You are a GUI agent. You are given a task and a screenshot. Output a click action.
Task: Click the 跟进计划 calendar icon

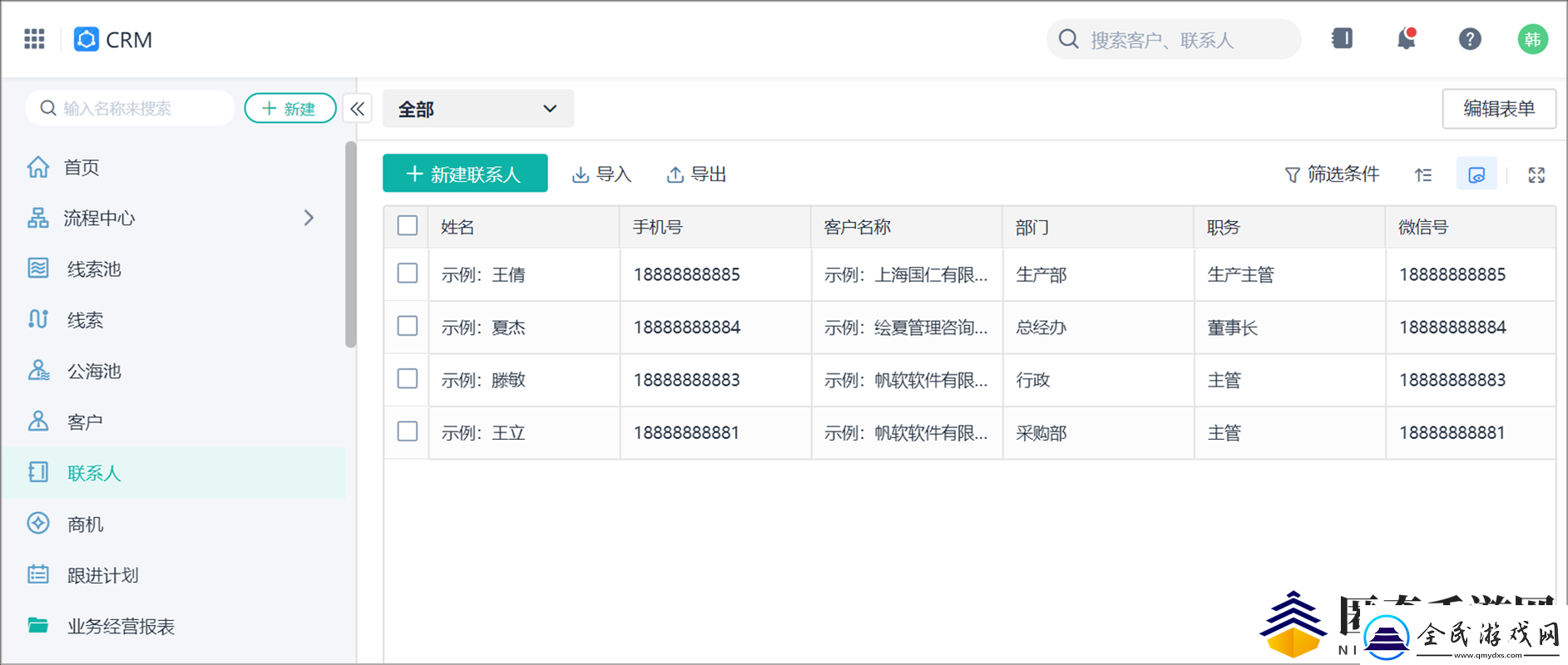point(38,574)
